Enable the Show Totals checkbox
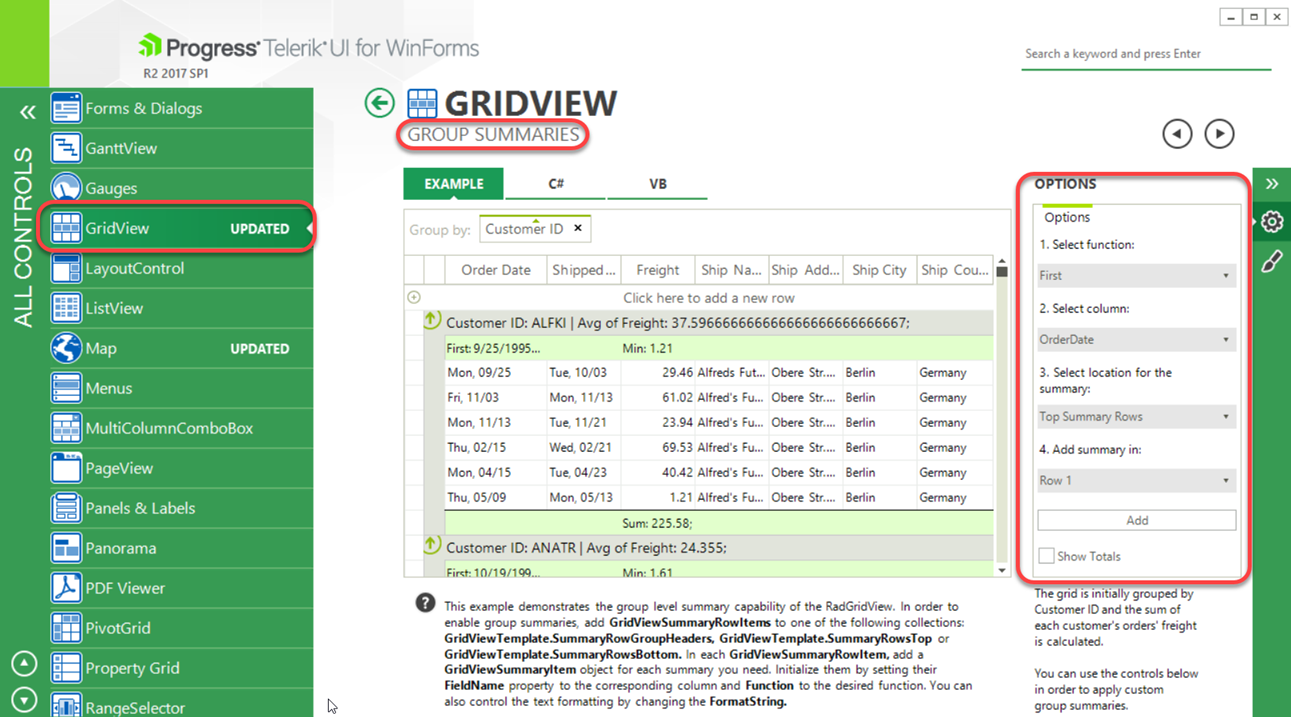Screen dimensions: 1291x717 (1046, 556)
